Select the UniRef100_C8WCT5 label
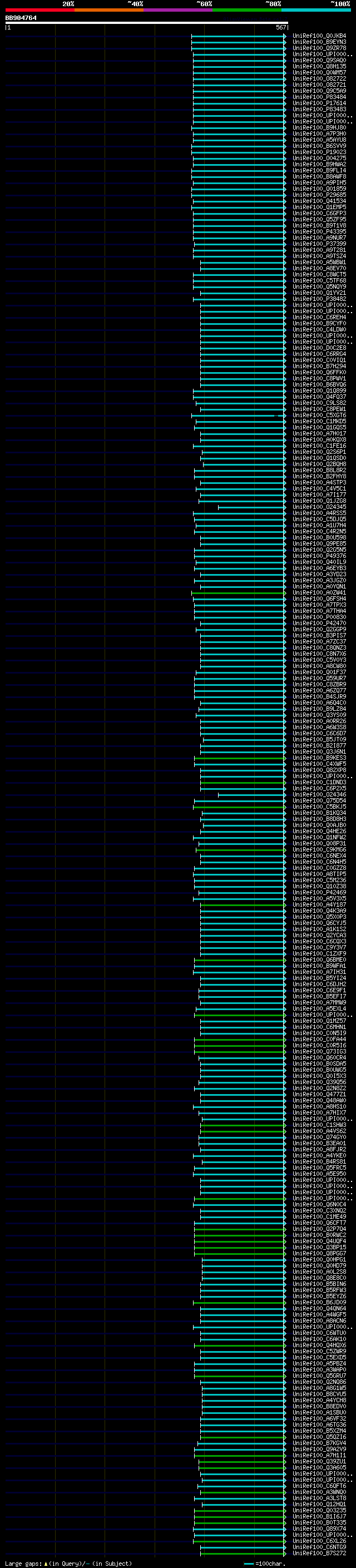The width and height of the screenshot is (356, 1568). (x=319, y=275)
